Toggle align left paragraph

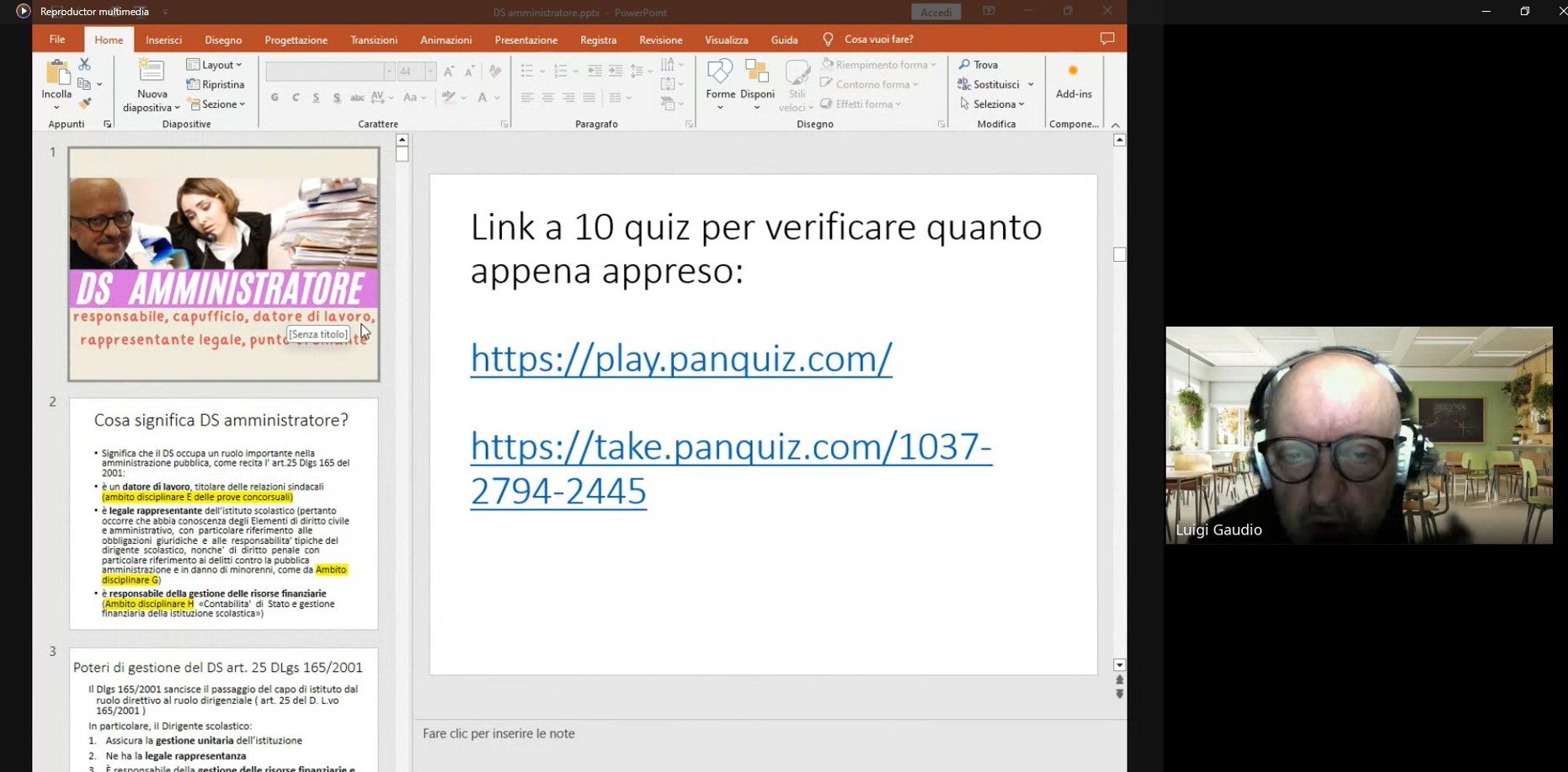tap(527, 98)
